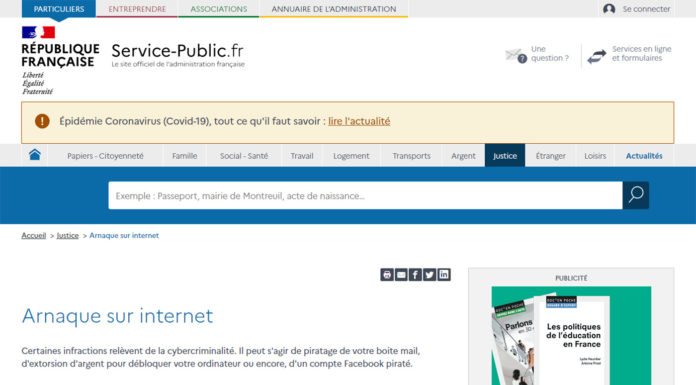Open the Travail menu
This screenshot has height=385, width=696.
pos(302,156)
